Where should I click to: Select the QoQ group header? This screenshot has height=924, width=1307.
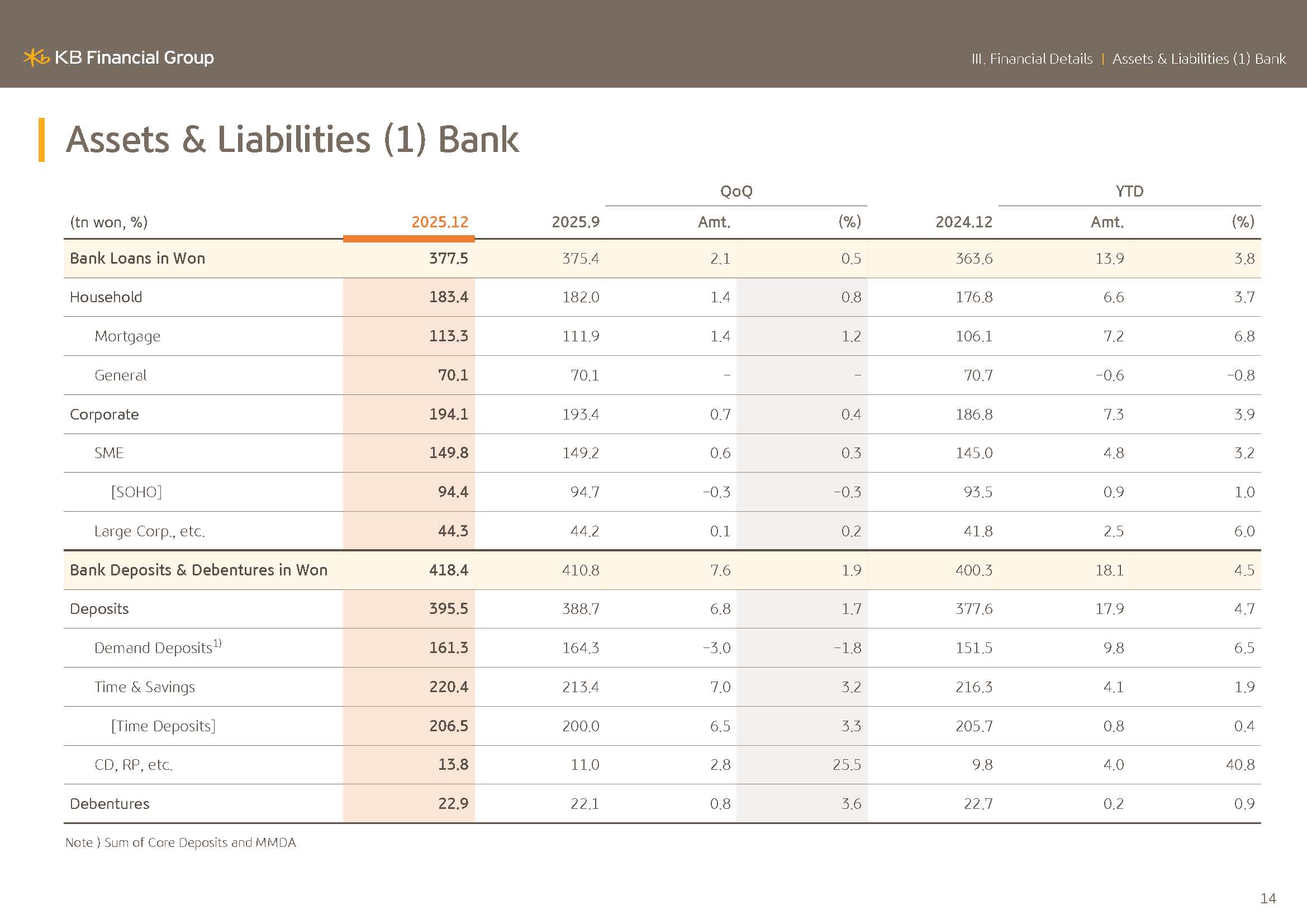(735, 191)
